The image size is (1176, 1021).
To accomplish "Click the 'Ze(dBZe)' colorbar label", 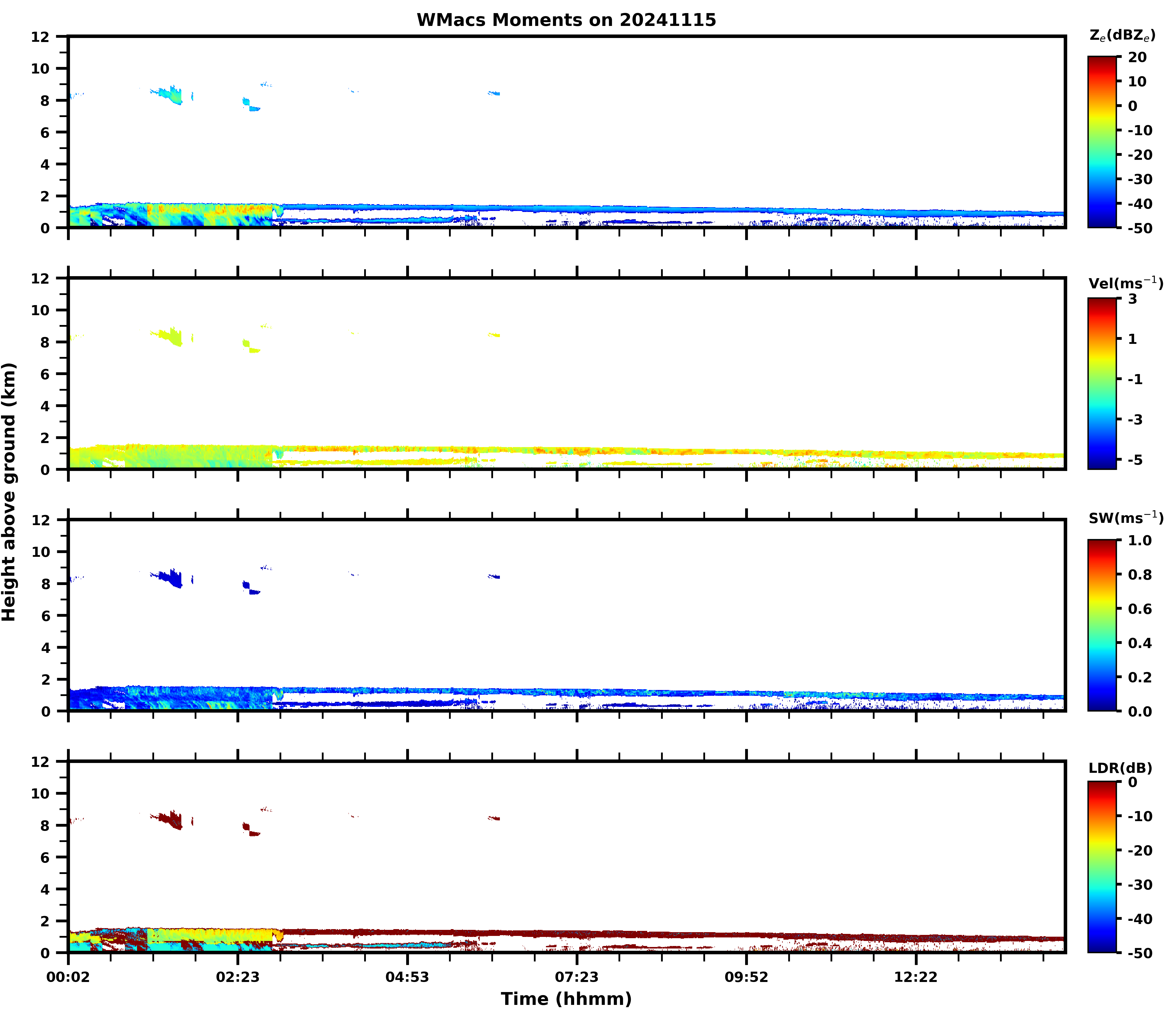I will click(1122, 36).
